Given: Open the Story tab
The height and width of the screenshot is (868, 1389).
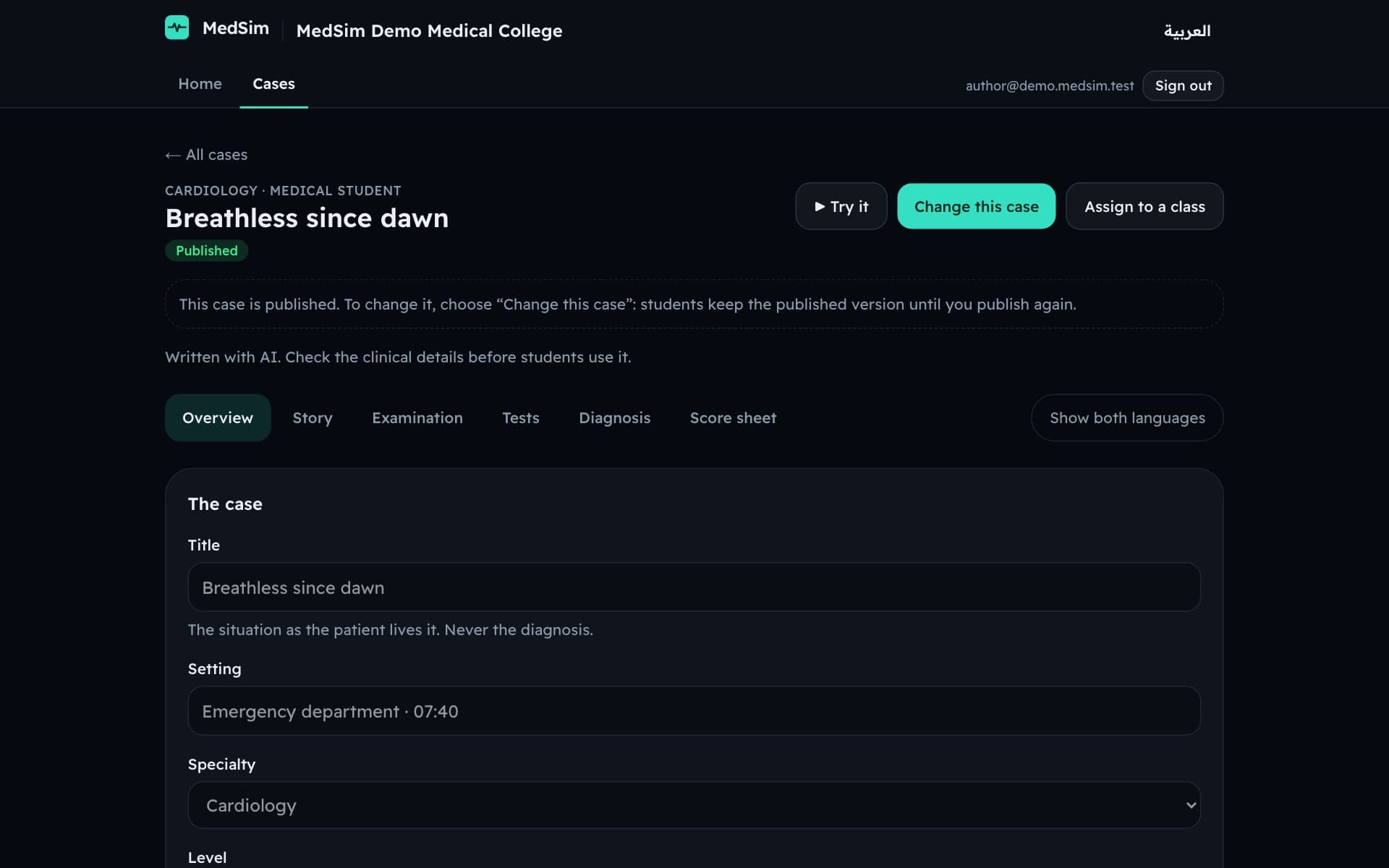Looking at the screenshot, I should tap(313, 418).
